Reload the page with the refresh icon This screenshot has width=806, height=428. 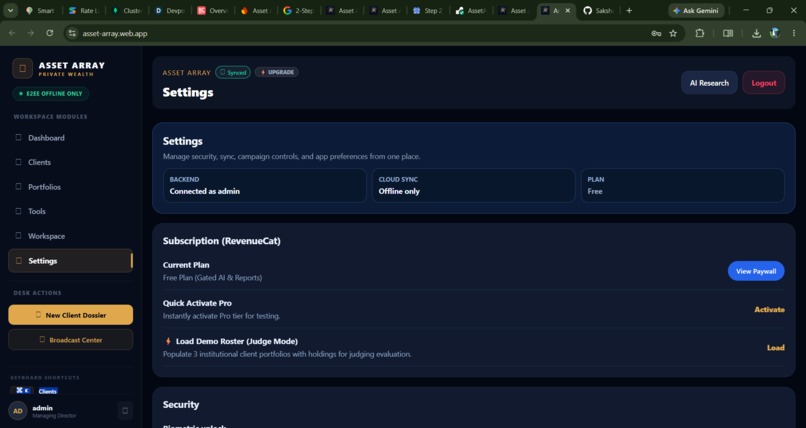pos(49,33)
